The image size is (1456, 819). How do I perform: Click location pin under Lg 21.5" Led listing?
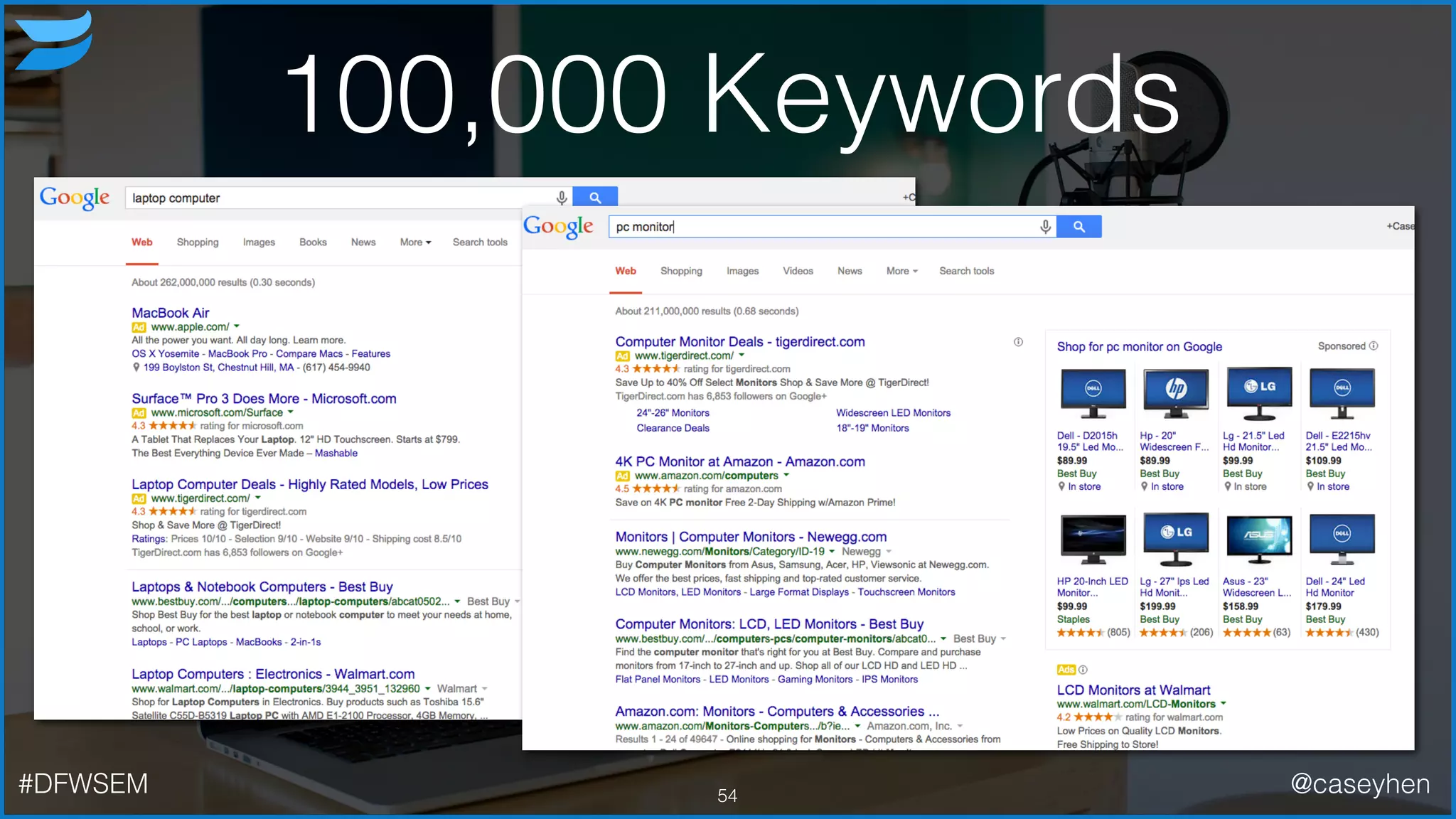(x=1228, y=487)
